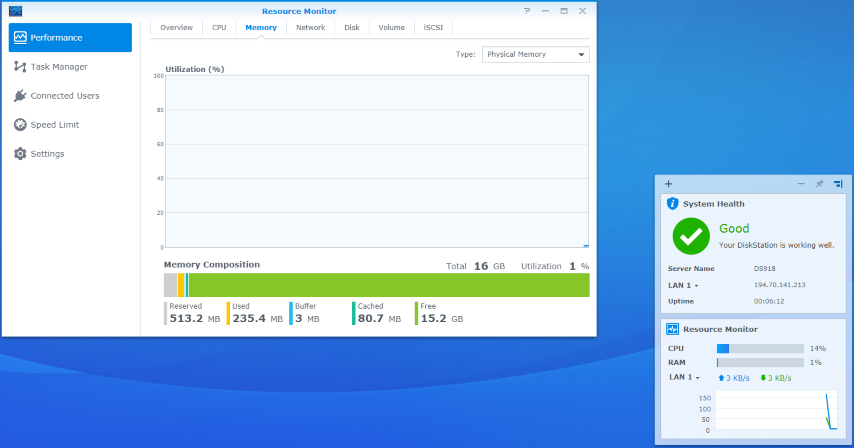Click the green Free segment of memory bar
Screen dimensions: 854x448
pyautogui.click(x=389, y=285)
